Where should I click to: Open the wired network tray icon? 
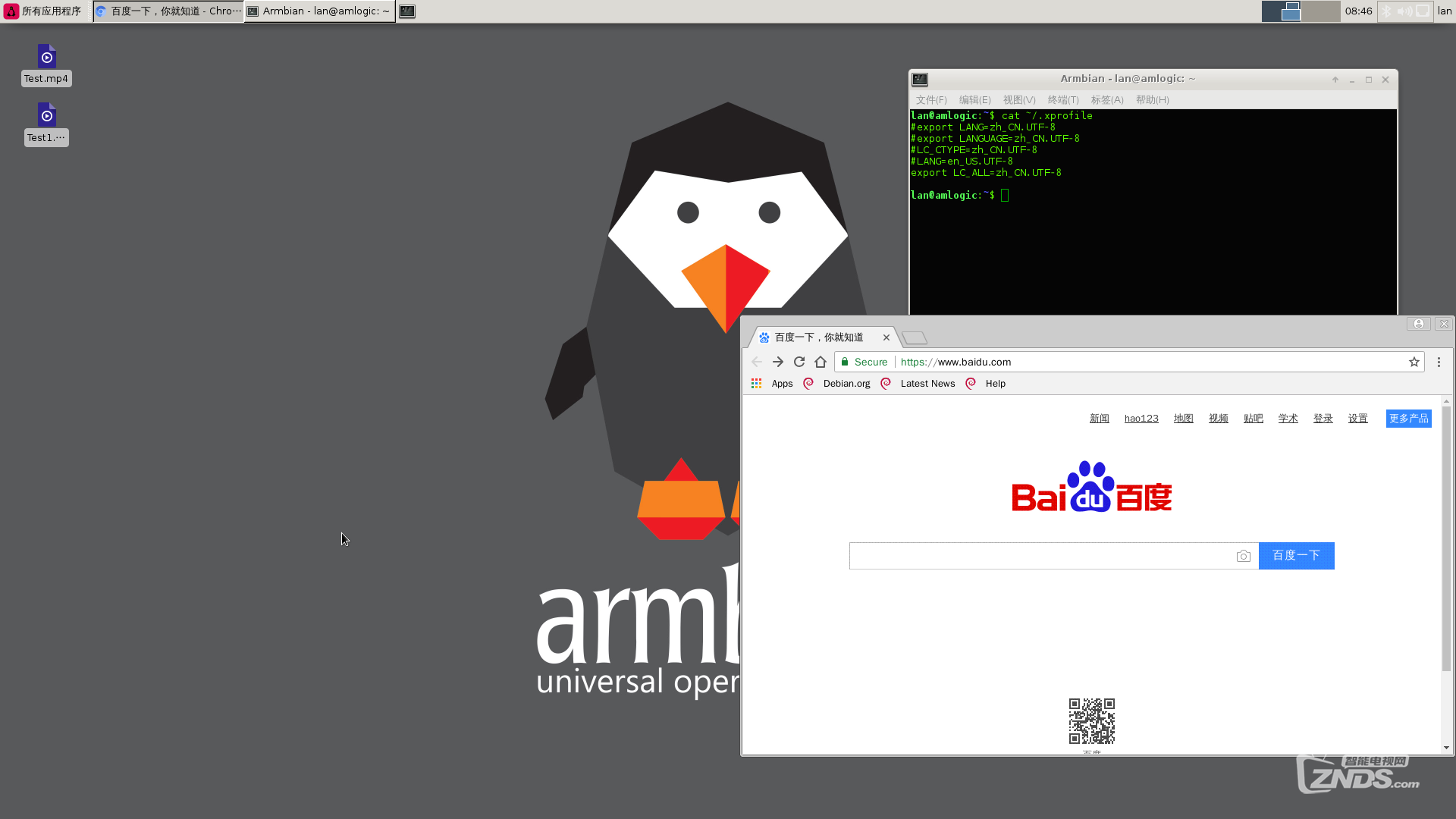pyautogui.click(x=1423, y=11)
